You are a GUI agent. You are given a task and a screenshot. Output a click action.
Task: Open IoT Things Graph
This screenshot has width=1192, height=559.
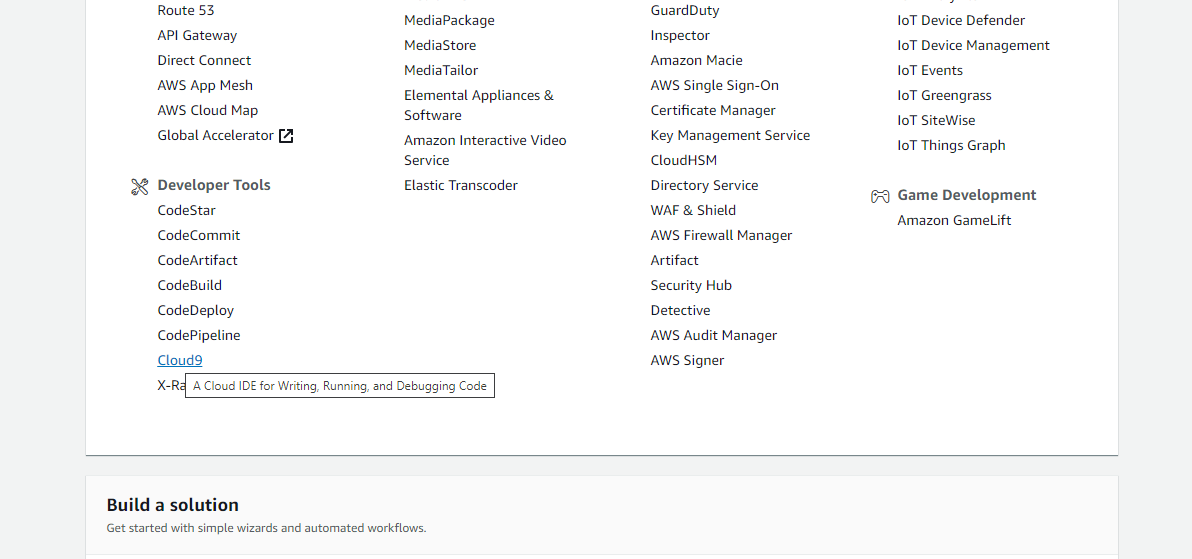pos(951,146)
